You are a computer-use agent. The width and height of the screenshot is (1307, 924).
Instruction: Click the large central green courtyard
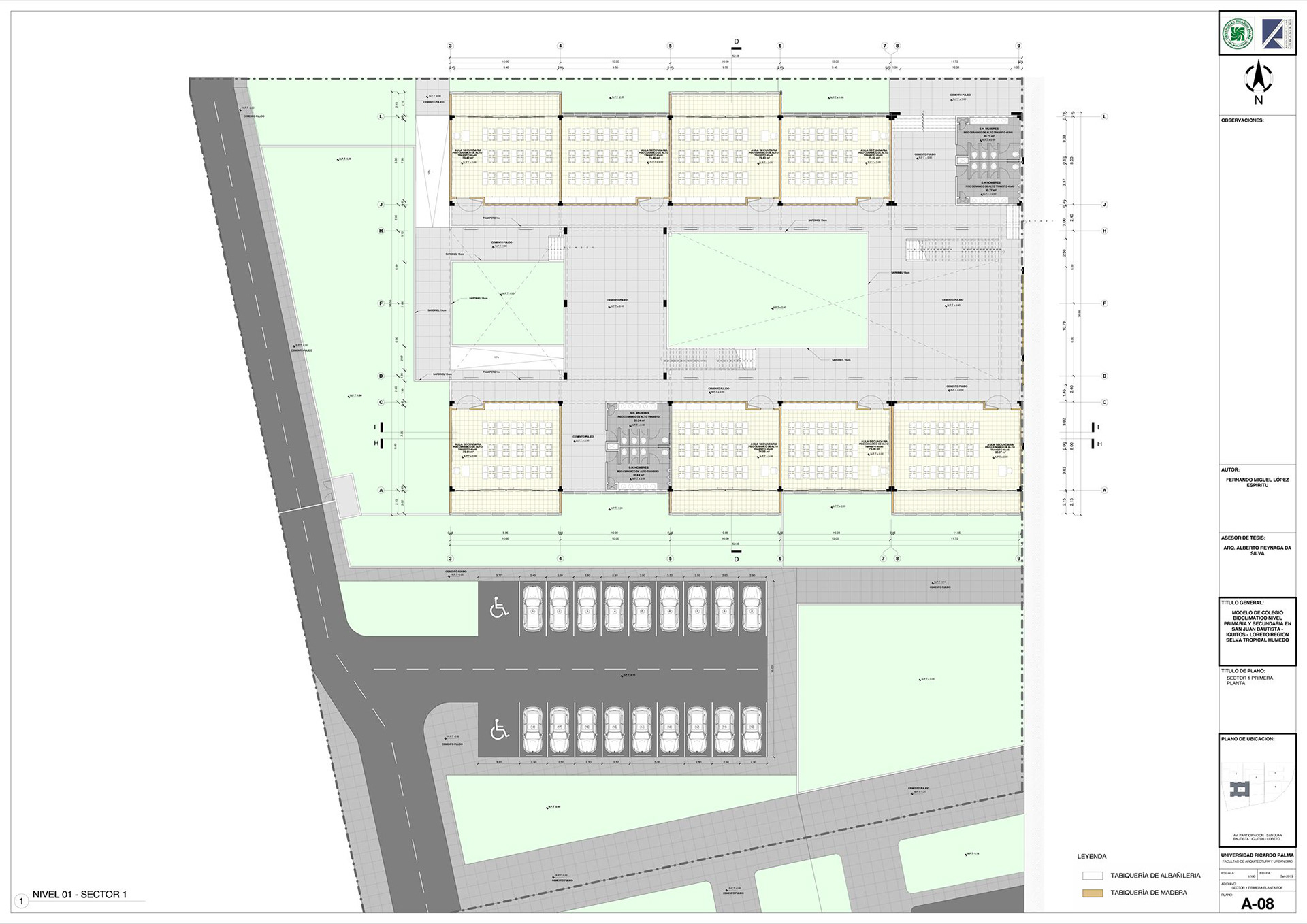coord(767,291)
